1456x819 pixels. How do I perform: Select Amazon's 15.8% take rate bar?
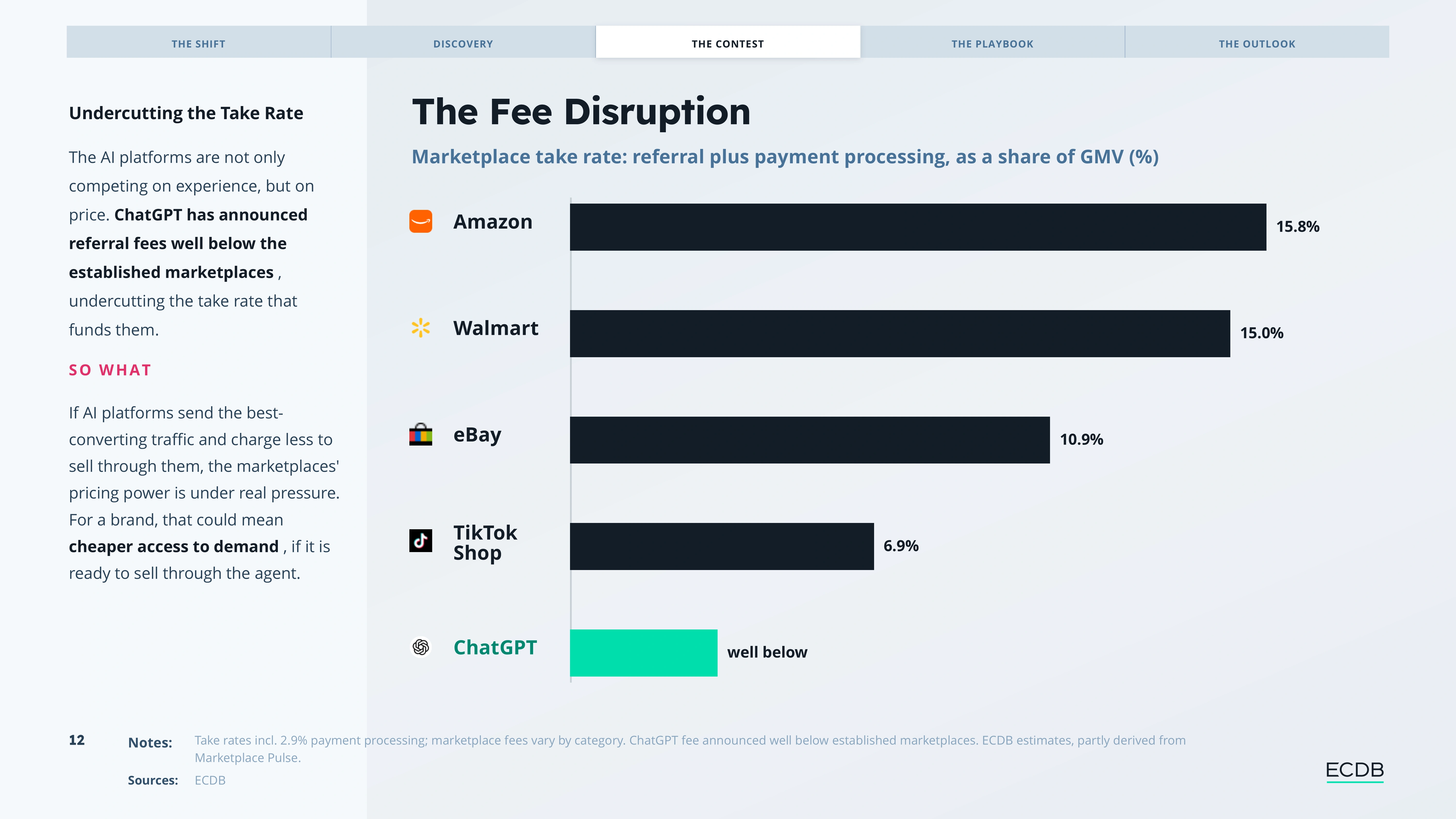pyautogui.click(x=918, y=227)
